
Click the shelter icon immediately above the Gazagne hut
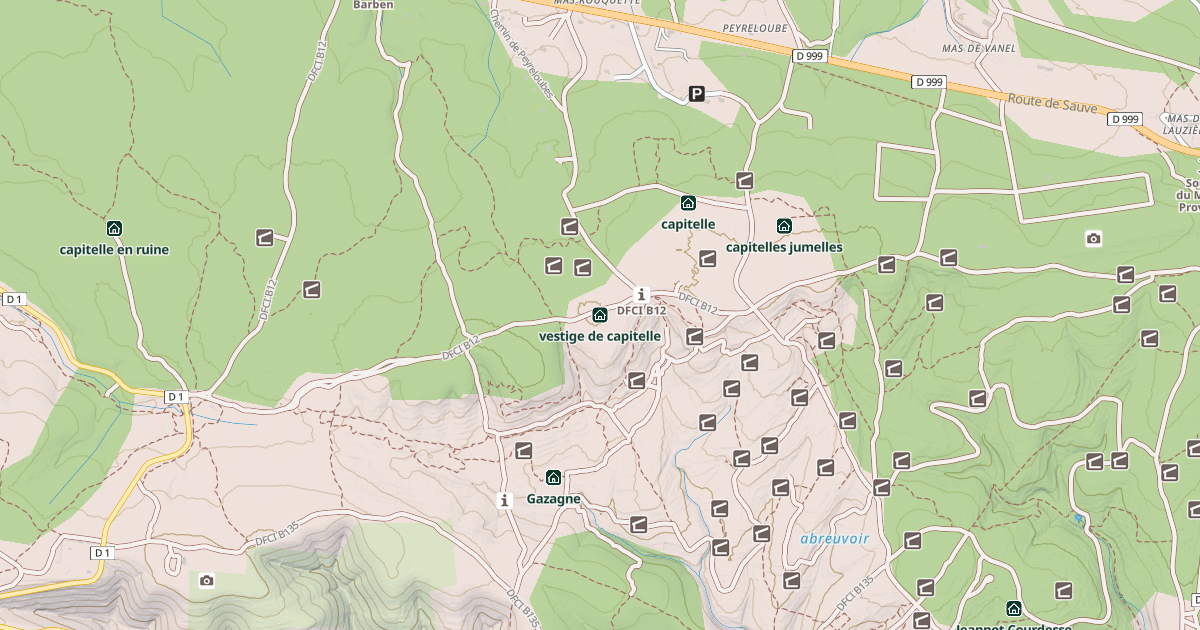tap(523, 450)
